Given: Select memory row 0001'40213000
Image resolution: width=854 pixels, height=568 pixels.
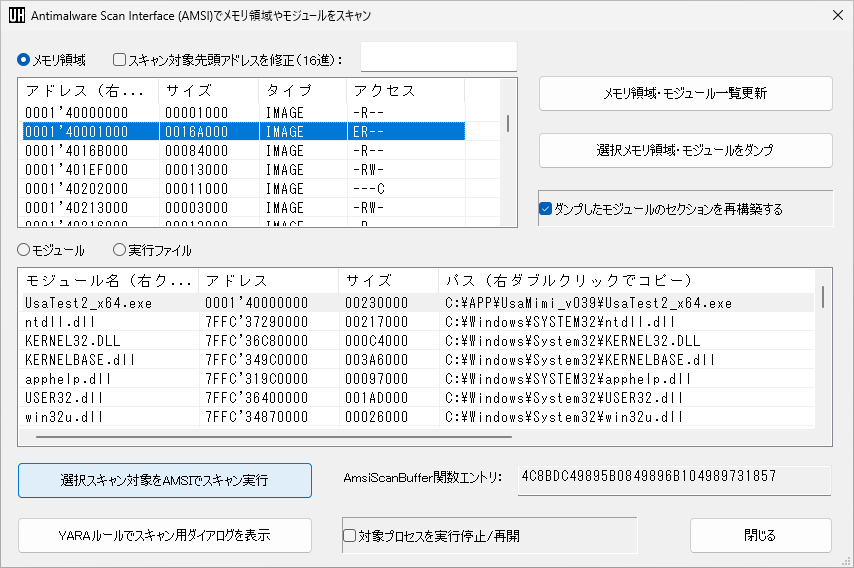Looking at the screenshot, I should click(243, 207).
